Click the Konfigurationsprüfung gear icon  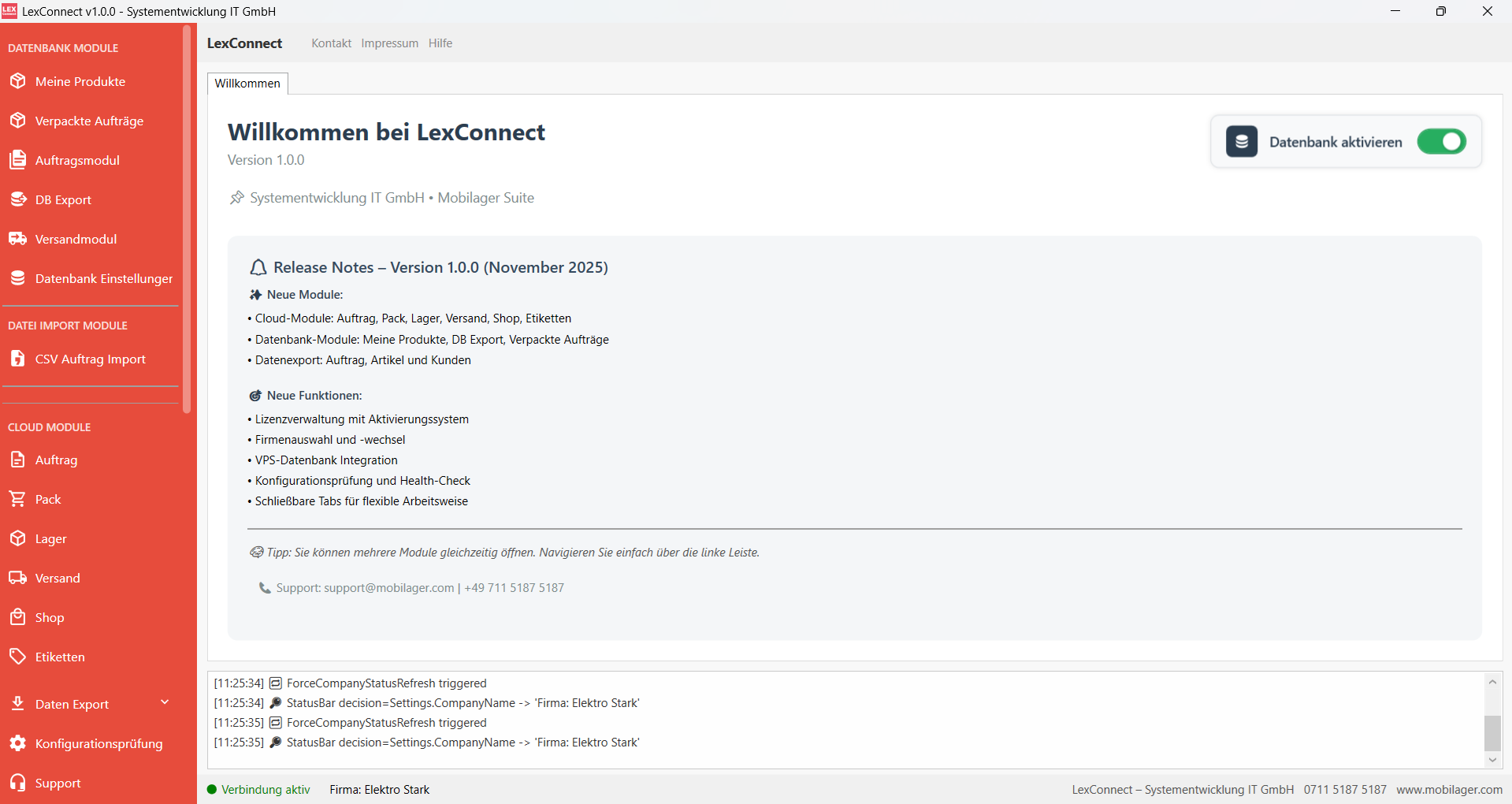[18, 743]
